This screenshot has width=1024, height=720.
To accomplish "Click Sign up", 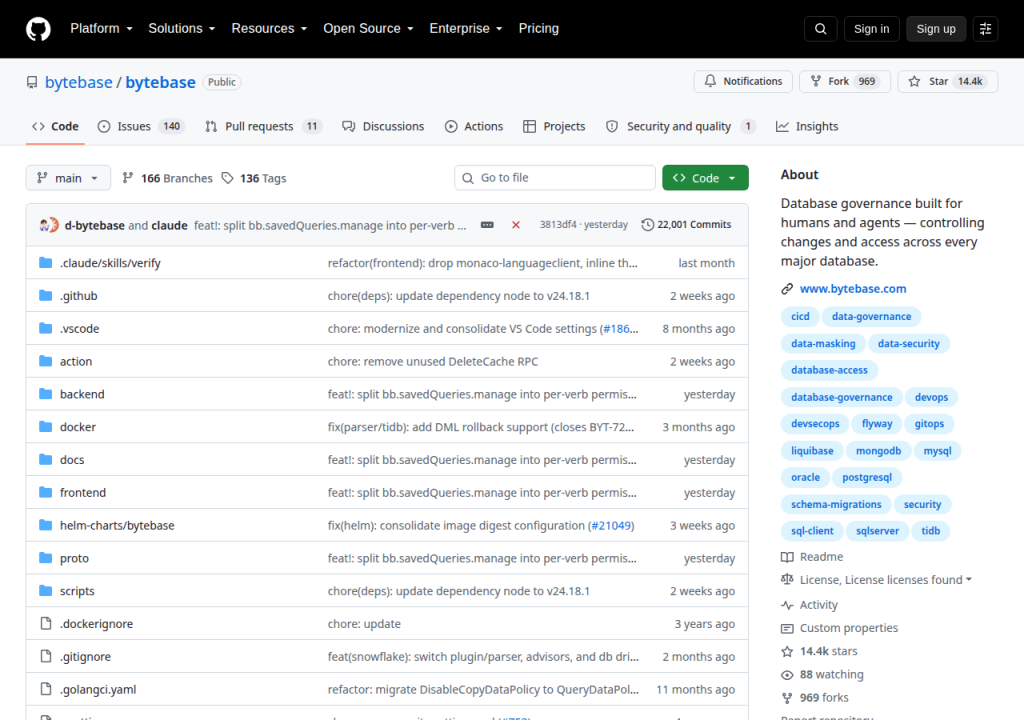I will 936,29.
